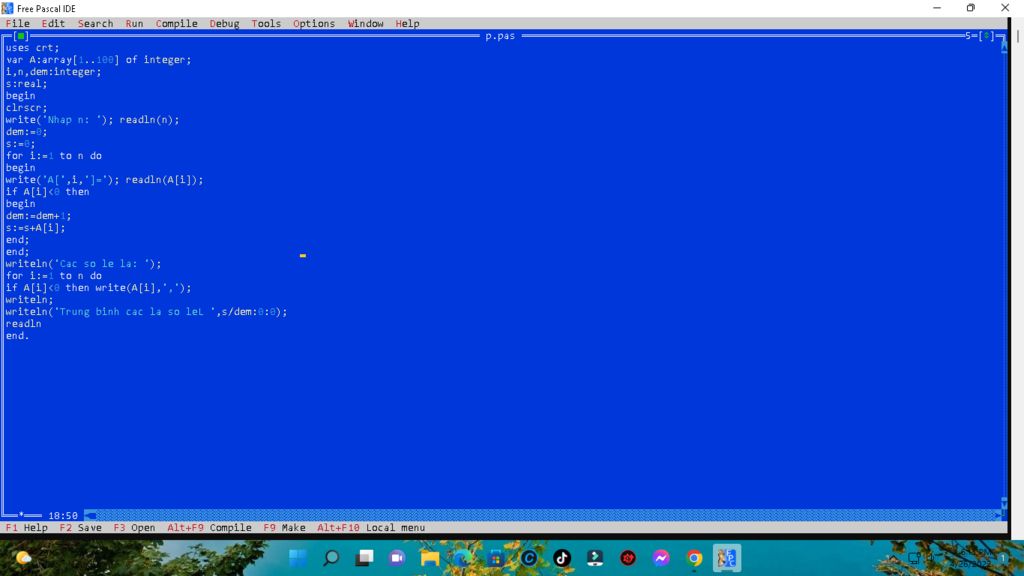The width and height of the screenshot is (1024, 576).
Task: Open the Debug menu
Action: click(x=224, y=24)
